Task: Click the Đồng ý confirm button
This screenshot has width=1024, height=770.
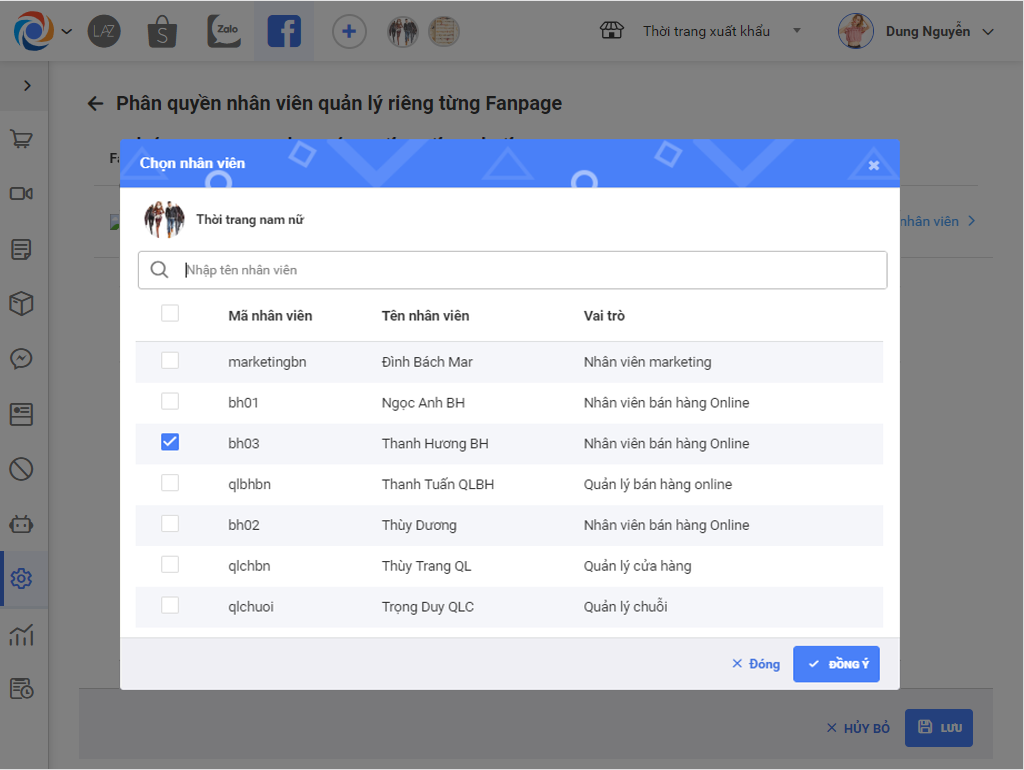Action: tap(836, 664)
